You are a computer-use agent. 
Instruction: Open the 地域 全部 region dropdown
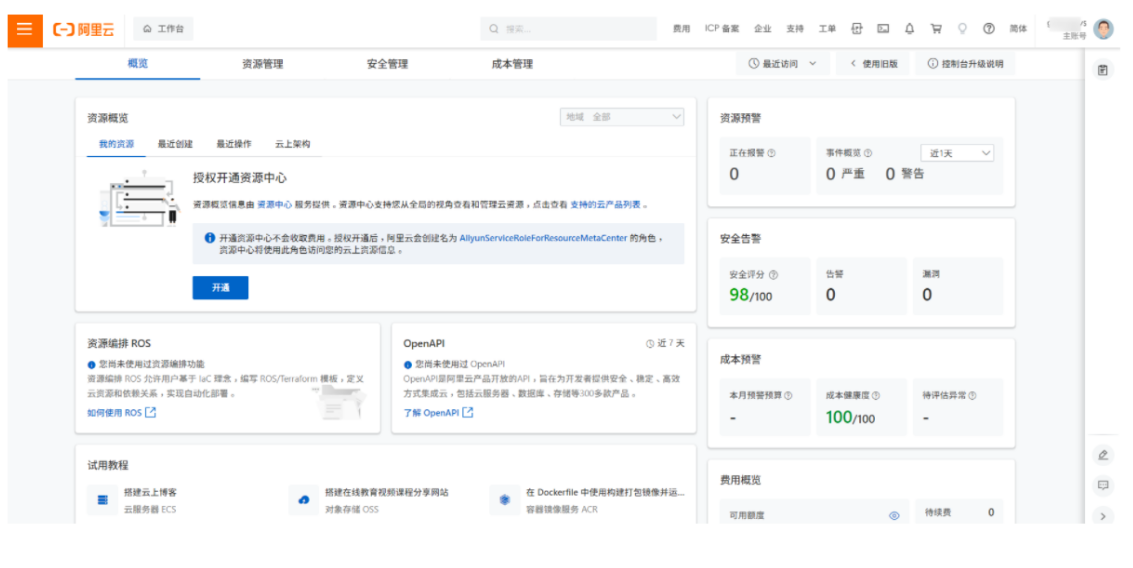622,116
